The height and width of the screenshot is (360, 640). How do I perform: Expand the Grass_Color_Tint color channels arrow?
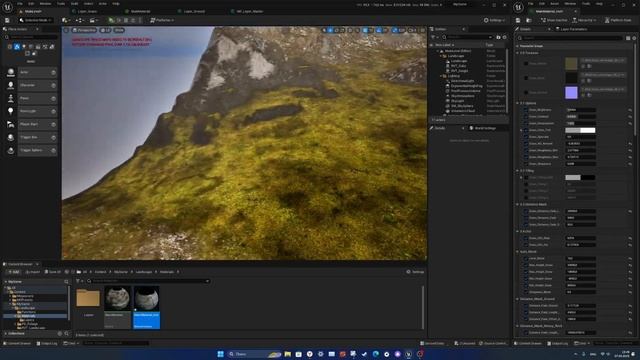click(521, 130)
